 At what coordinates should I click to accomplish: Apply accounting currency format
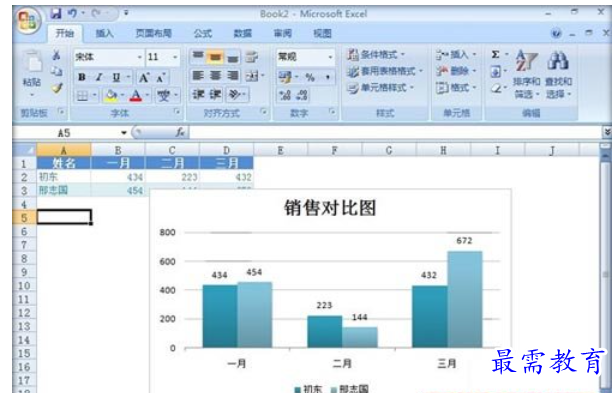click(285, 77)
